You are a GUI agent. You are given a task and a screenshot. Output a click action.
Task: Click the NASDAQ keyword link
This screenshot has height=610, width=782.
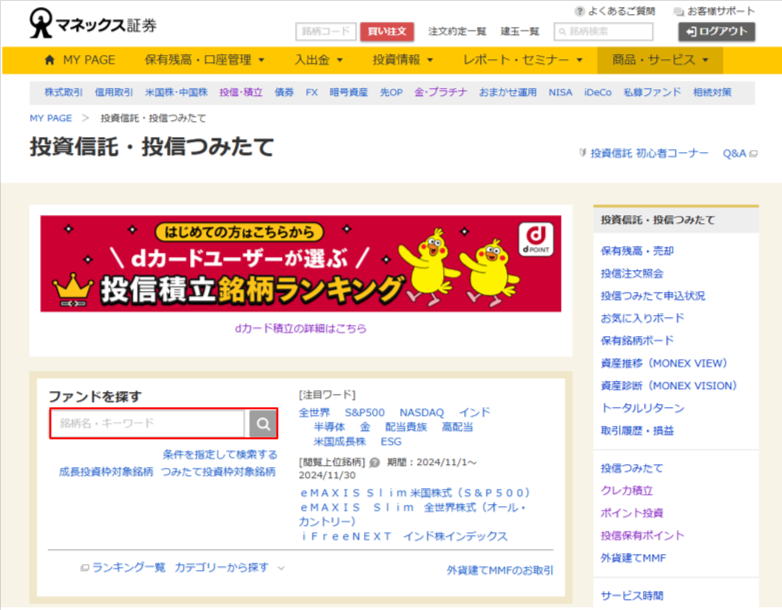[x=421, y=413]
